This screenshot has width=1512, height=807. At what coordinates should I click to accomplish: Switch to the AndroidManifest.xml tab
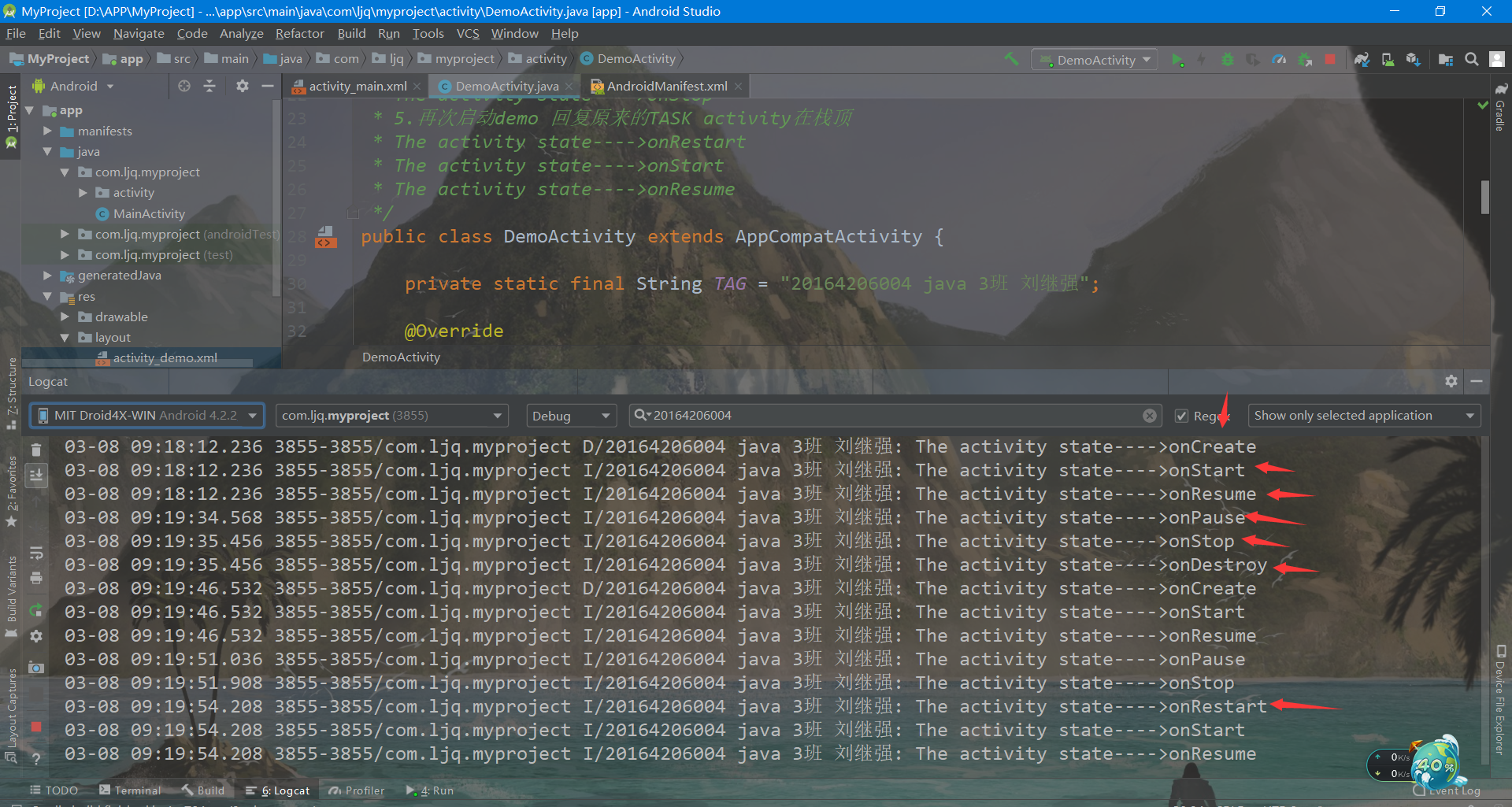click(x=665, y=86)
